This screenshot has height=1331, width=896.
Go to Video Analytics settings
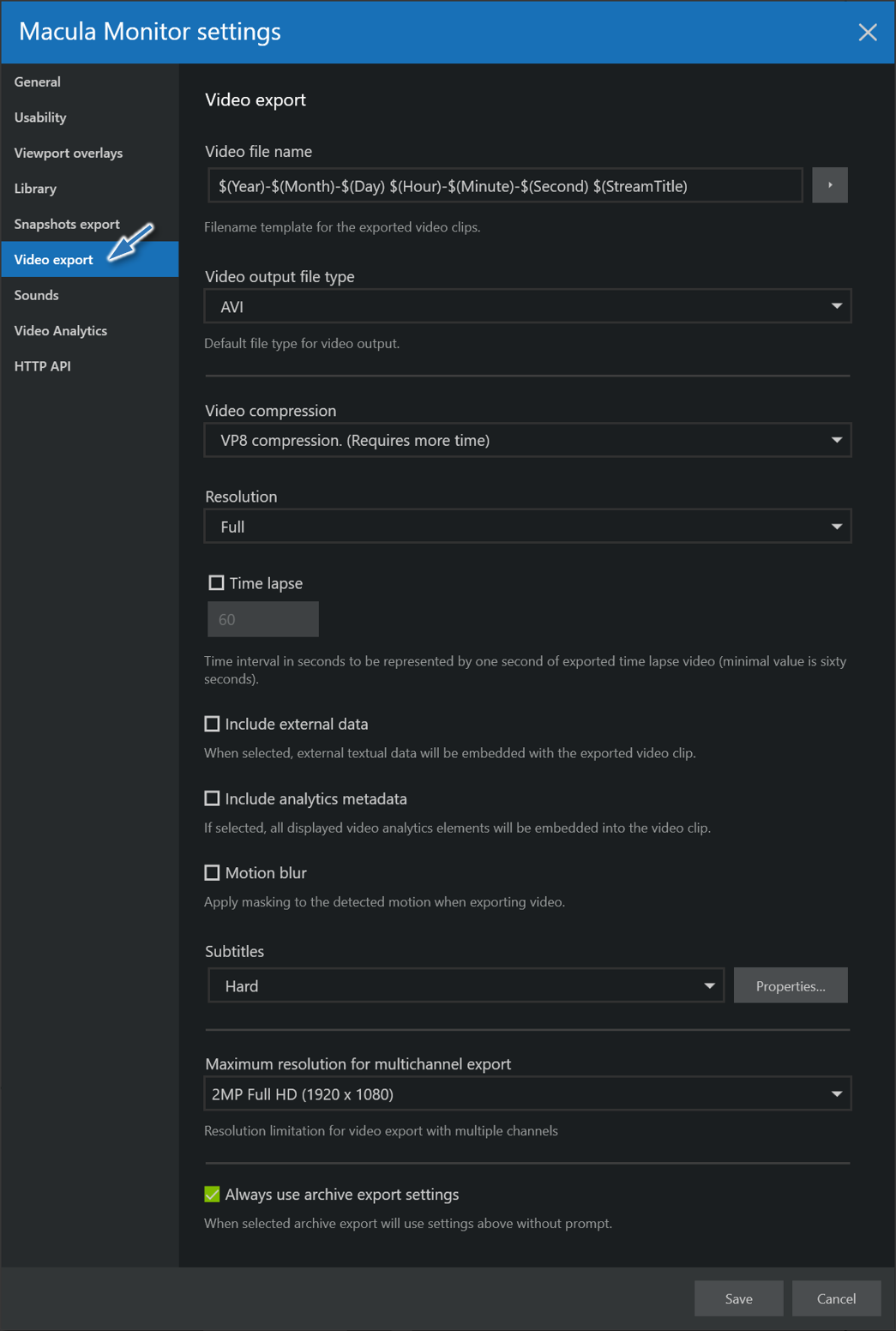pyautogui.click(x=89, y=330)
